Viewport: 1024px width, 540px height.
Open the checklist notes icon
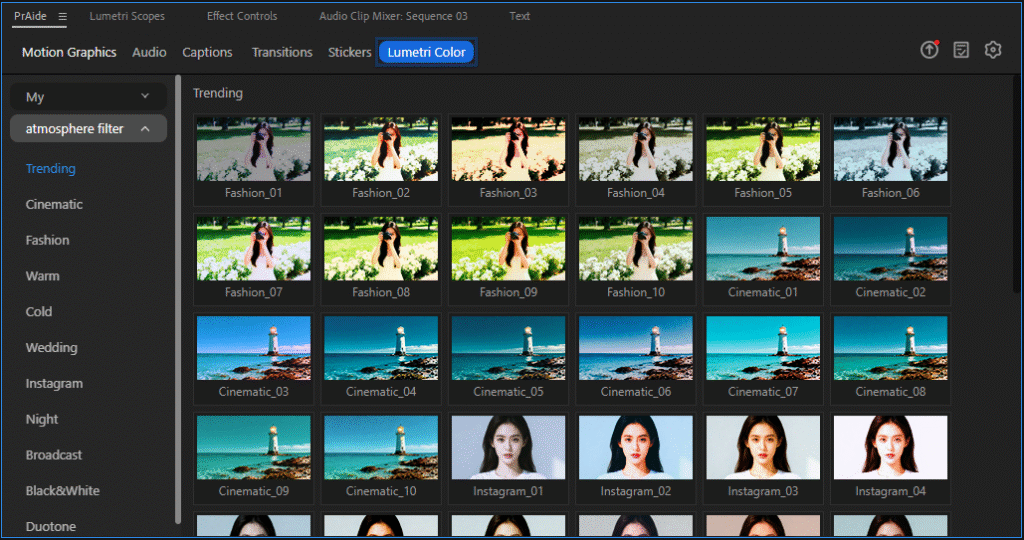tap(961, 50)
